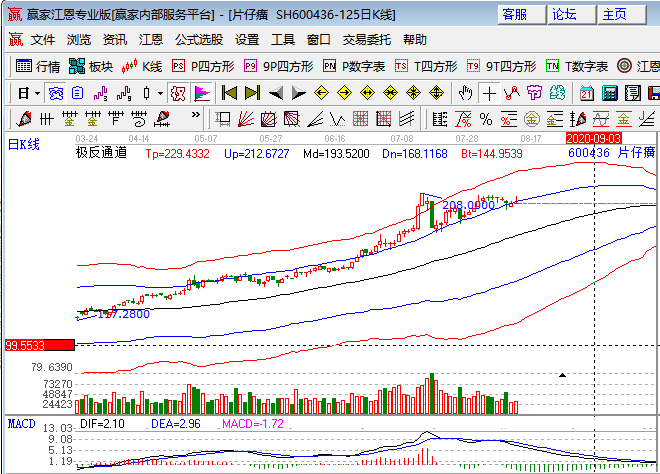Open the 行情 market quotes view

coord(38,67)
